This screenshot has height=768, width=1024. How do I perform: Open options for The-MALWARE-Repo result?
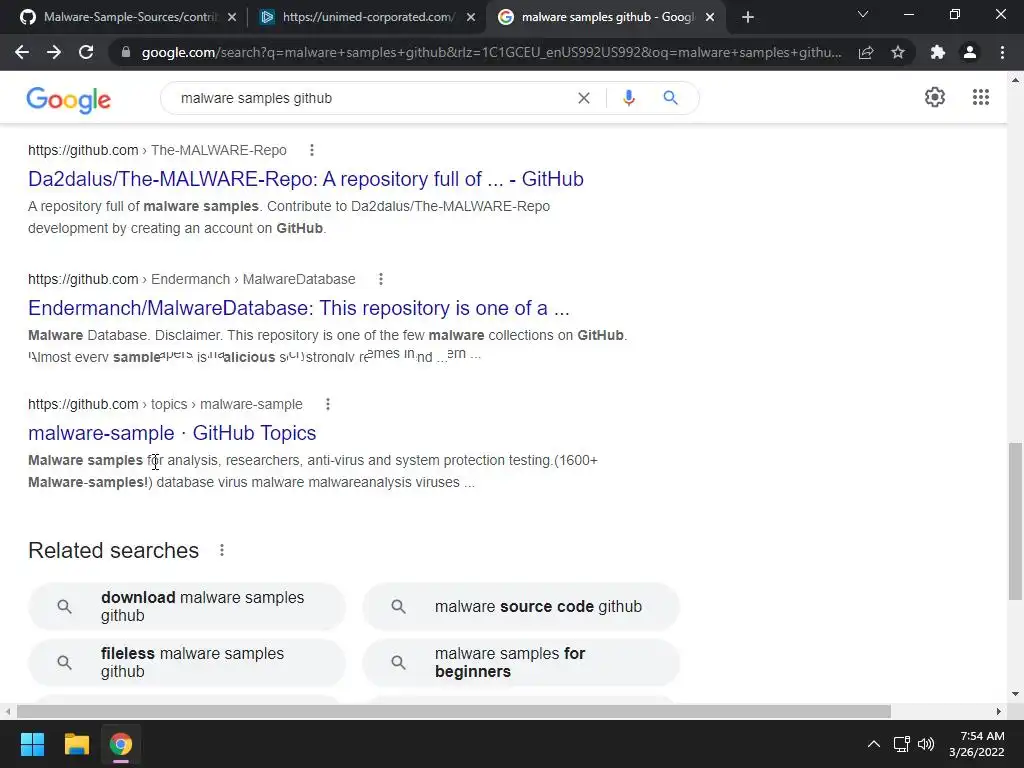(x=312, y=150)
